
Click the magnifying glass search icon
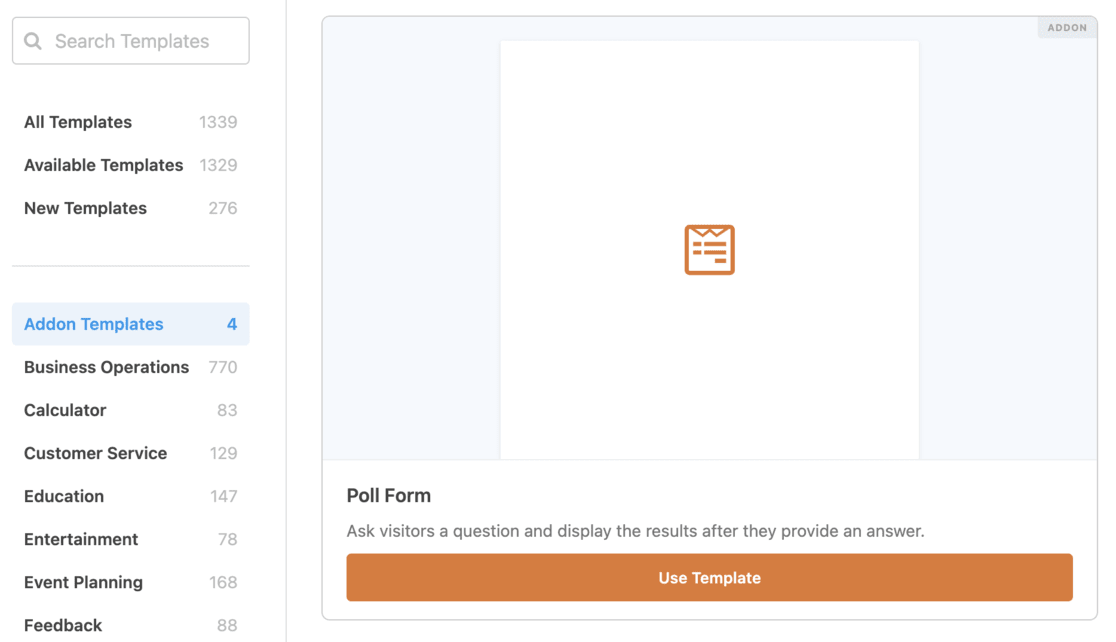33,41
